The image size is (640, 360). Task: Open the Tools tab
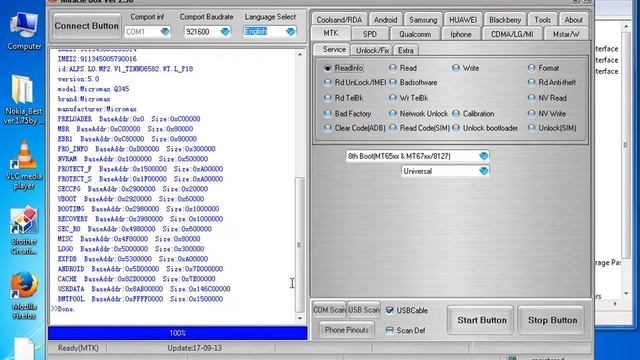(542, 20)
